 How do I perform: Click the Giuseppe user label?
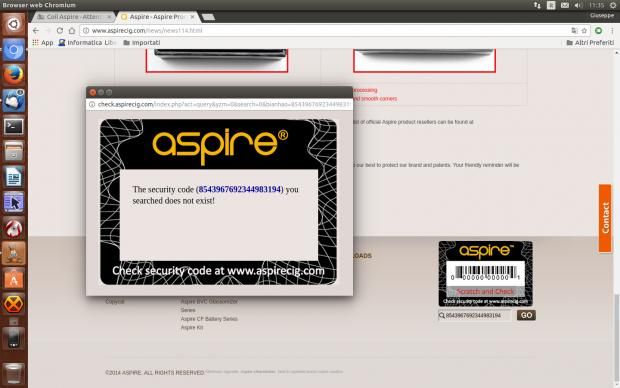click(x=602, y=15)
